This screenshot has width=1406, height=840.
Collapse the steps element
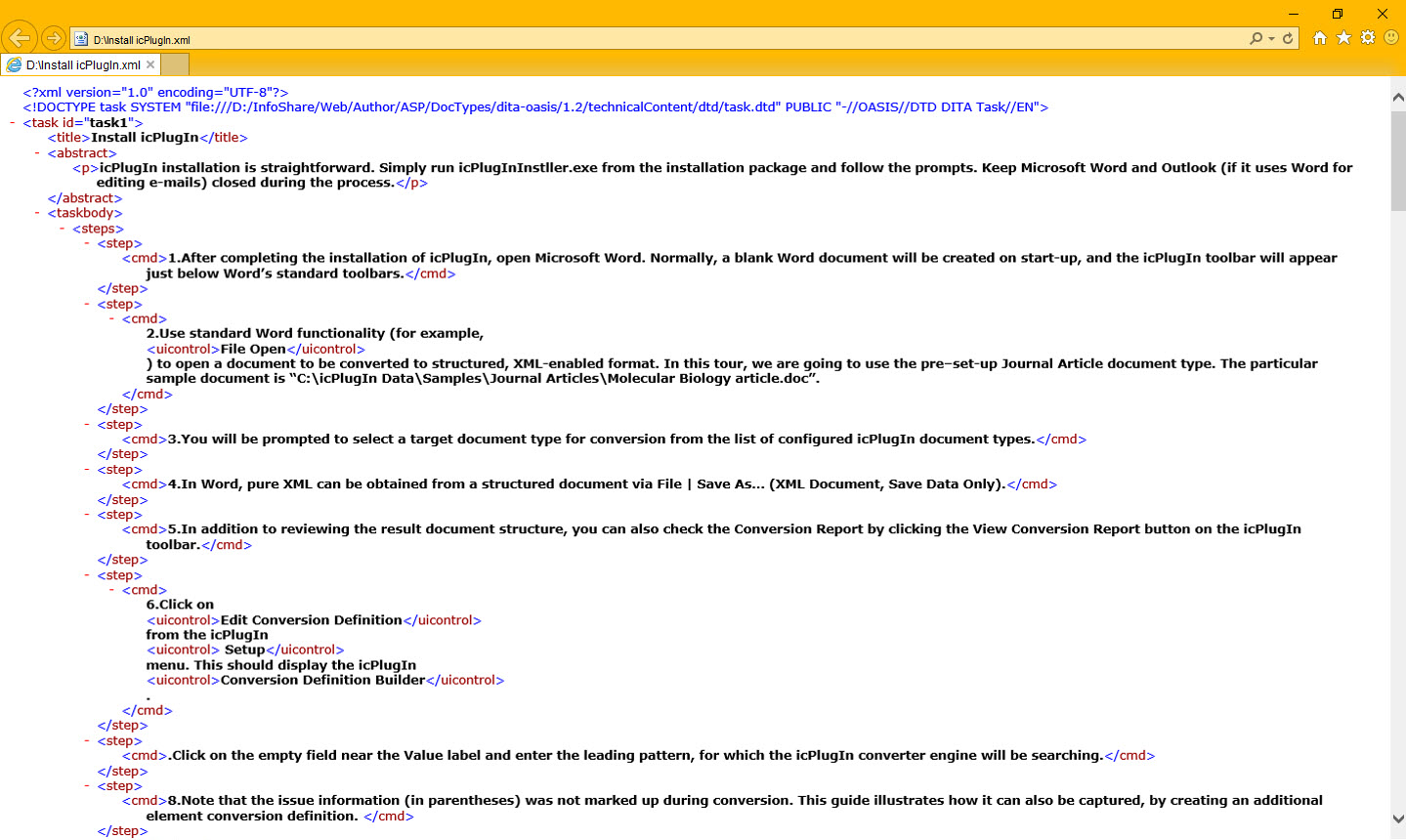point(62,229)
